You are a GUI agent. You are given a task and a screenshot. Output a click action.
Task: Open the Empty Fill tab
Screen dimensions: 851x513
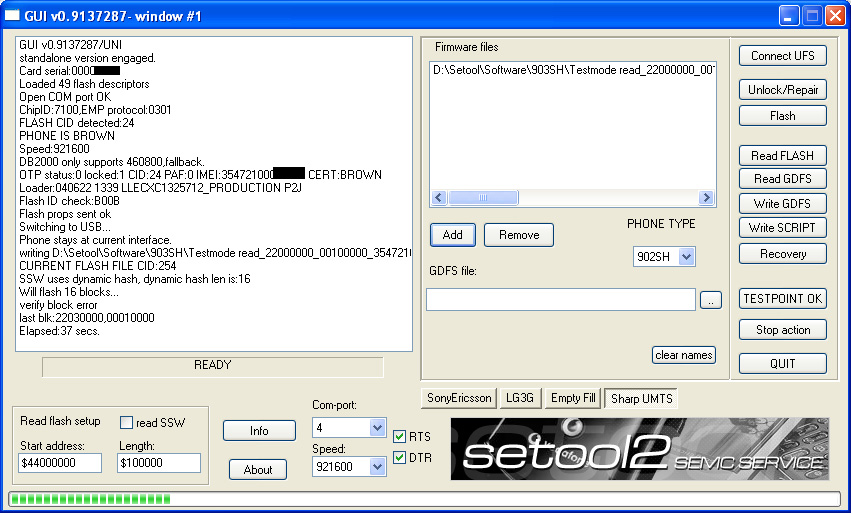point(573,398)
